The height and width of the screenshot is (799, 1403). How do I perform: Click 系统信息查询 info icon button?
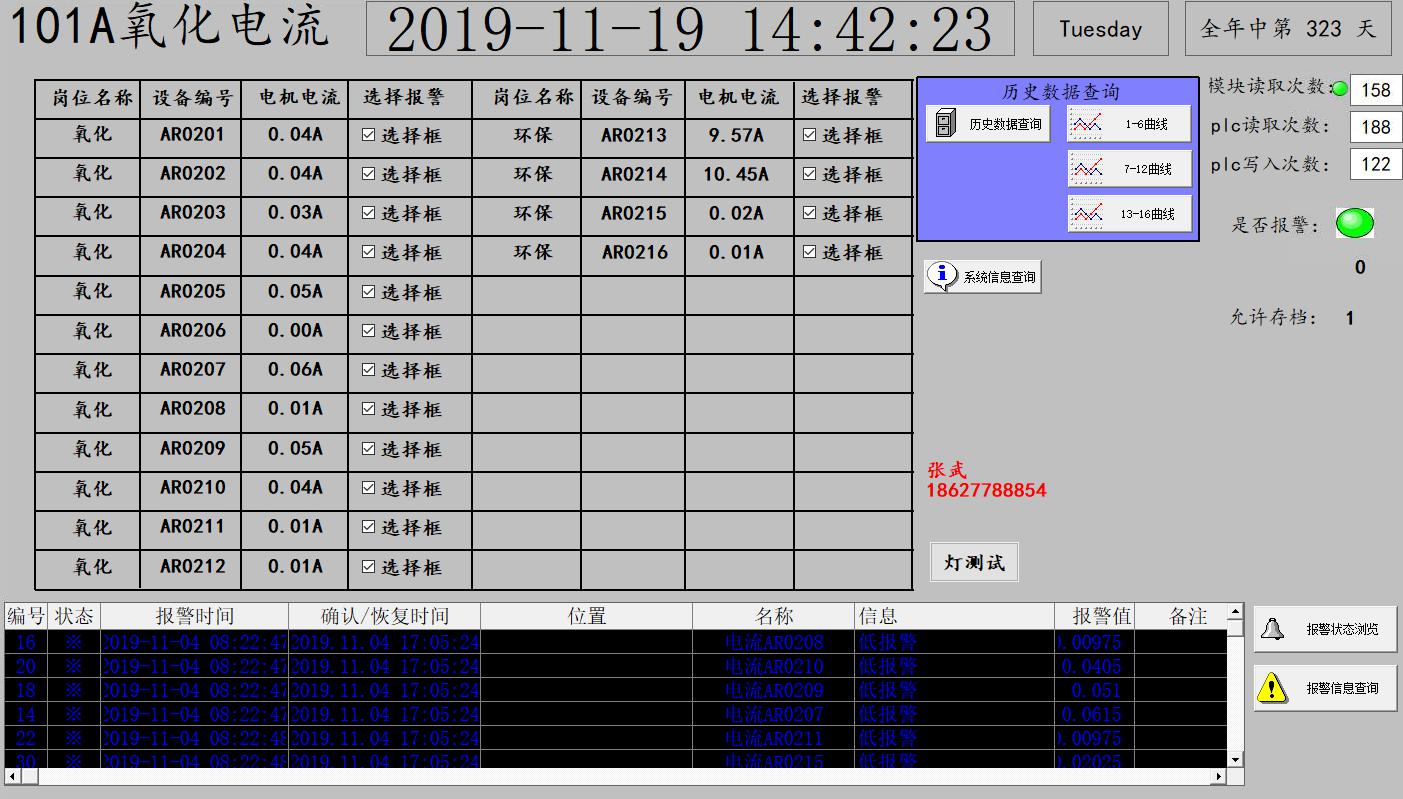coord(983,277)
